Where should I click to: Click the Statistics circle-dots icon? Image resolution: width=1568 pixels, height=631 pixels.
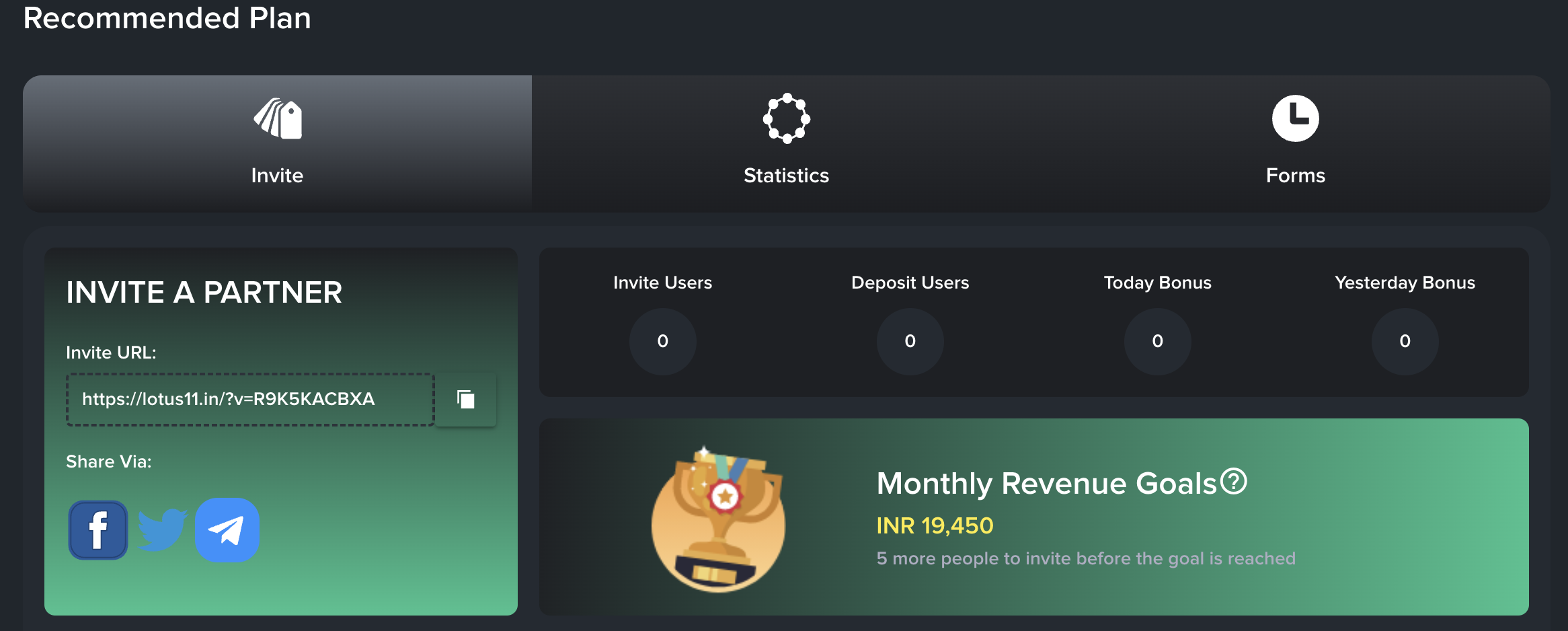click(786, 119)
